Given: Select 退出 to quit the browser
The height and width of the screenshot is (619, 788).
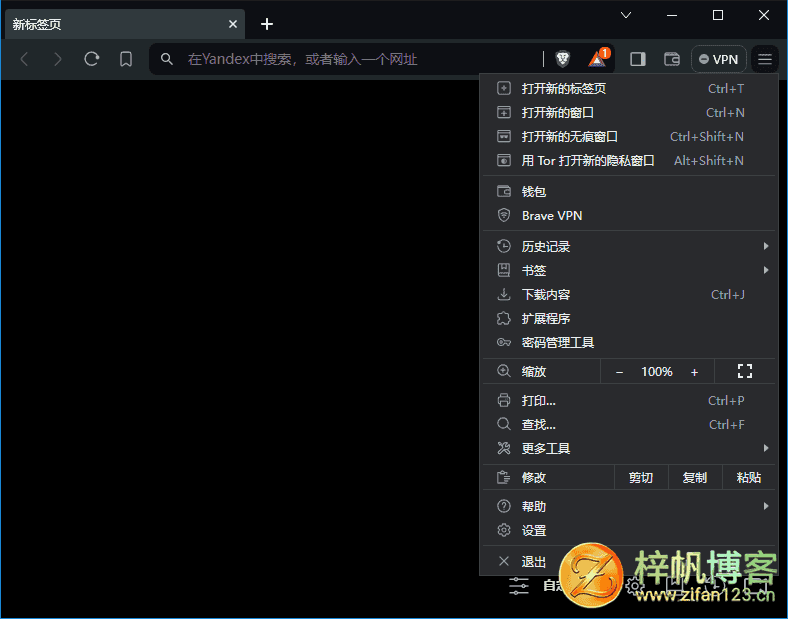Looking at the screenshot, I should click(x=629, y=561).
